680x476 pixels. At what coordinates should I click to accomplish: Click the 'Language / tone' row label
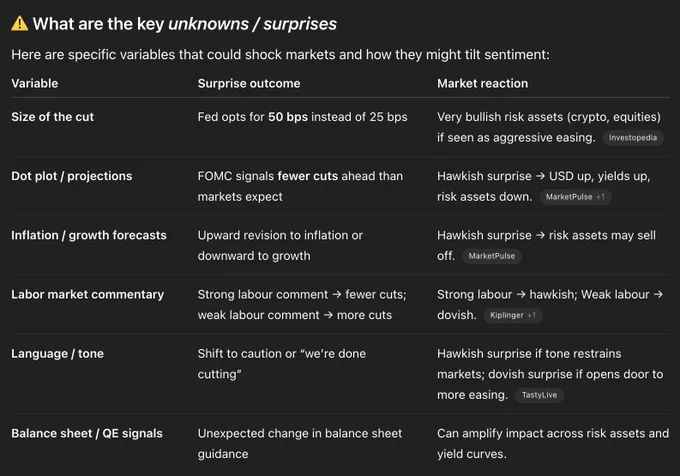(58, 354)
